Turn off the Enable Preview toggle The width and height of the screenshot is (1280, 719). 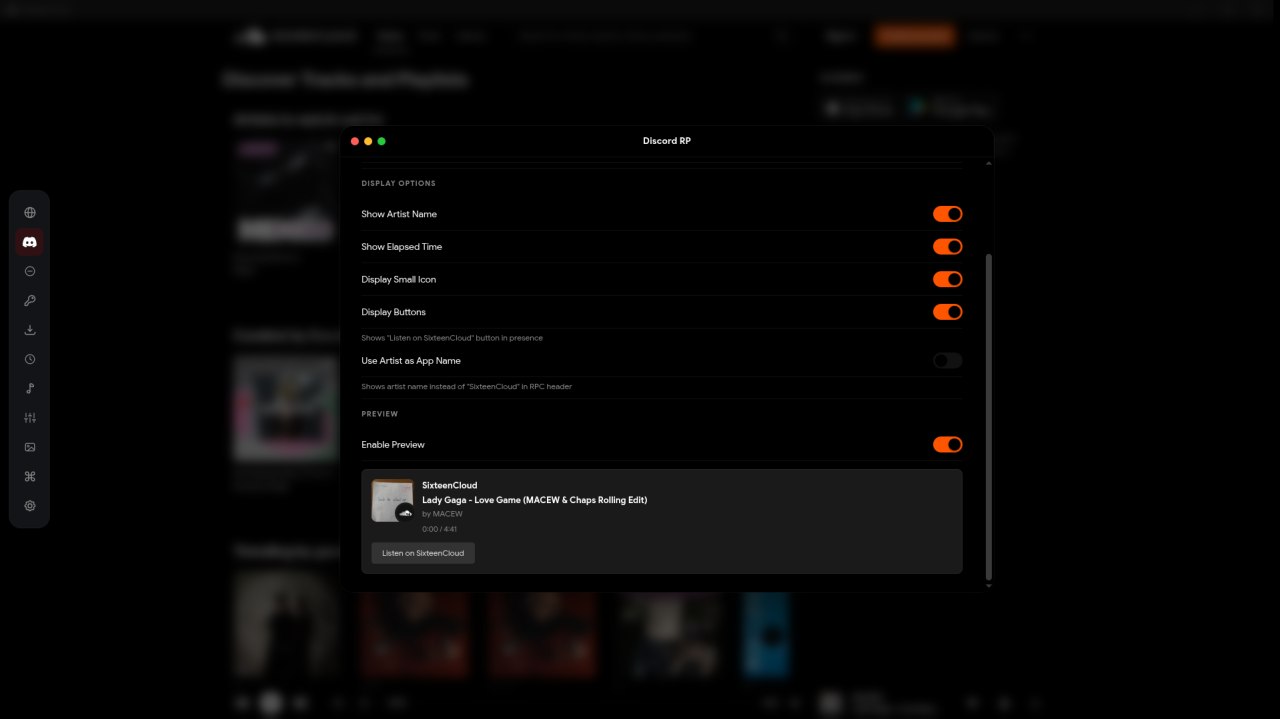click(947, 444)
